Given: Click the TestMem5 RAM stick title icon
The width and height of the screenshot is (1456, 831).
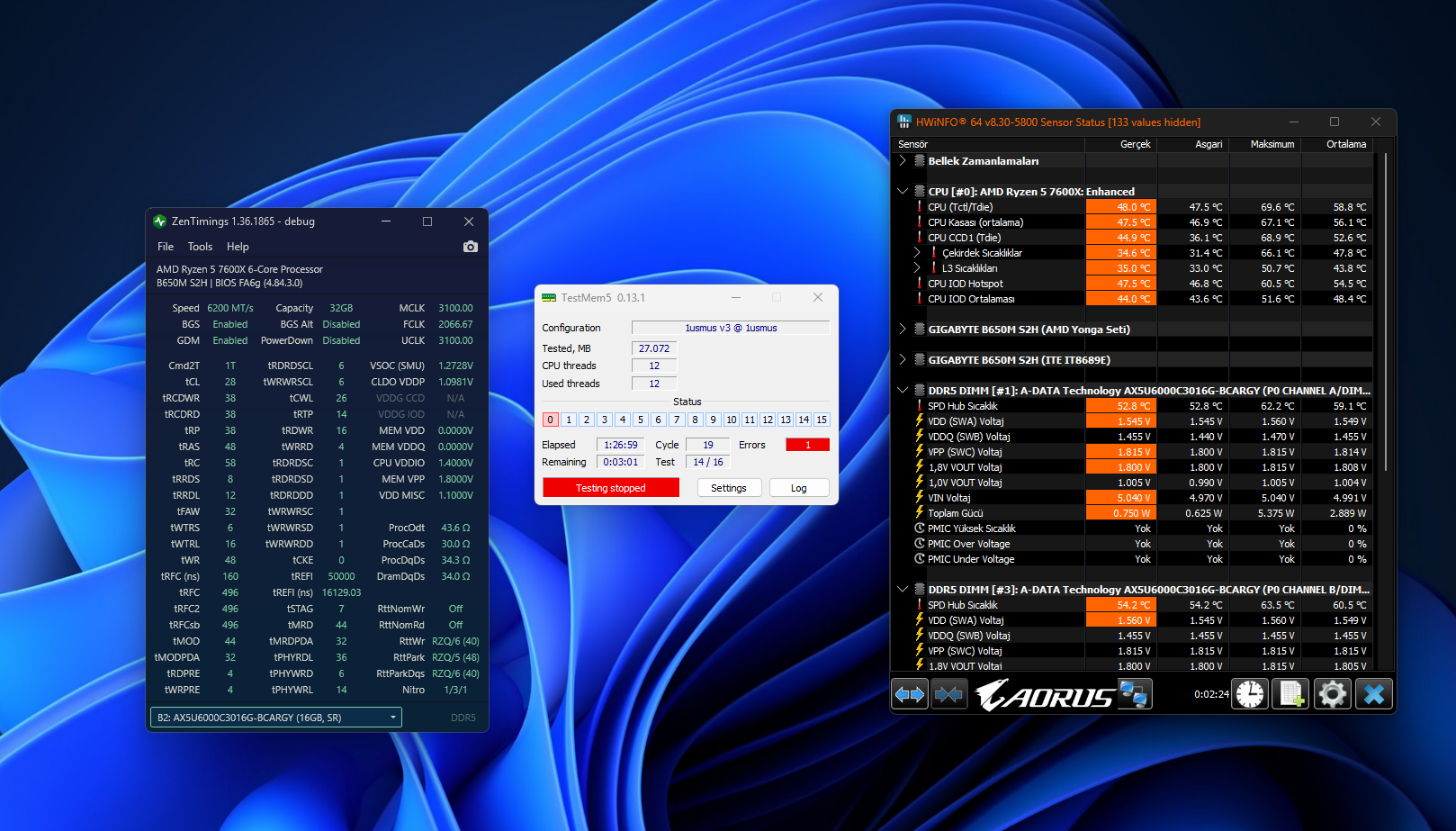Looking at the screenshot, I should click(549, 298).
